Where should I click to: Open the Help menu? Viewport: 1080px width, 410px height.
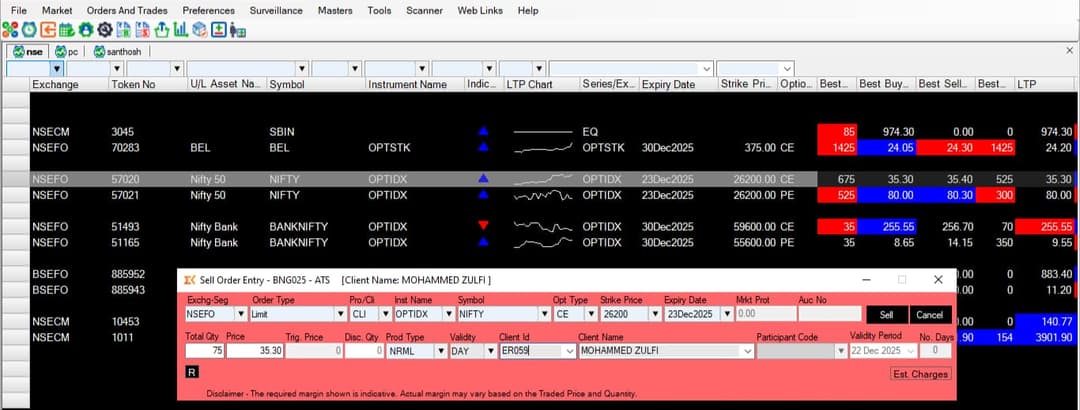[528, 10]
